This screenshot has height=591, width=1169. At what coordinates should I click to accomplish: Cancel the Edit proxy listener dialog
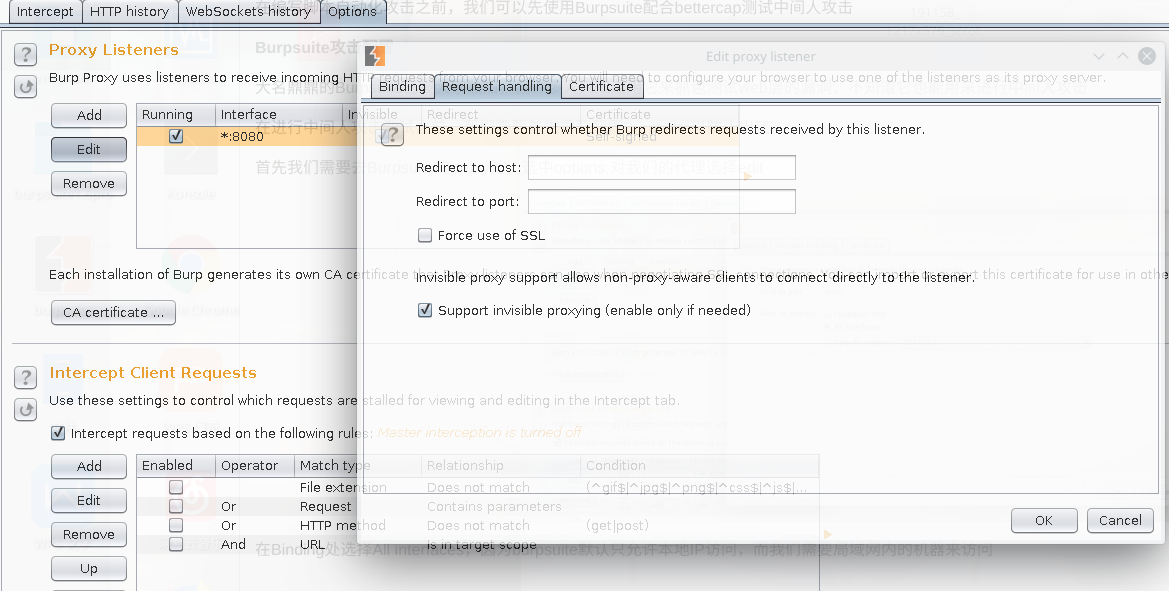click(1120, 520)
